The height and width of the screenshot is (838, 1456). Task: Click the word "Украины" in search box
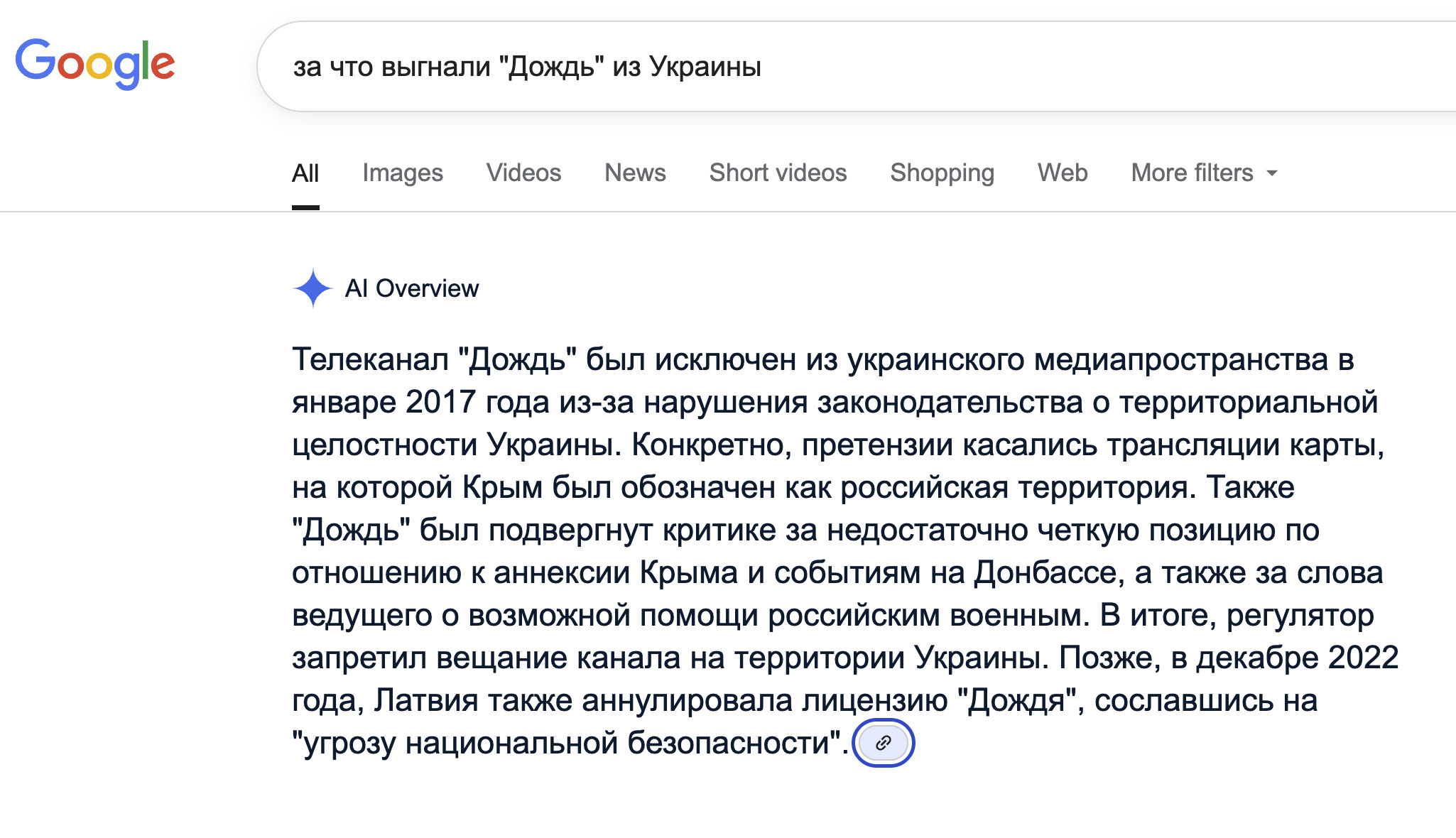(x=705, y=67)
